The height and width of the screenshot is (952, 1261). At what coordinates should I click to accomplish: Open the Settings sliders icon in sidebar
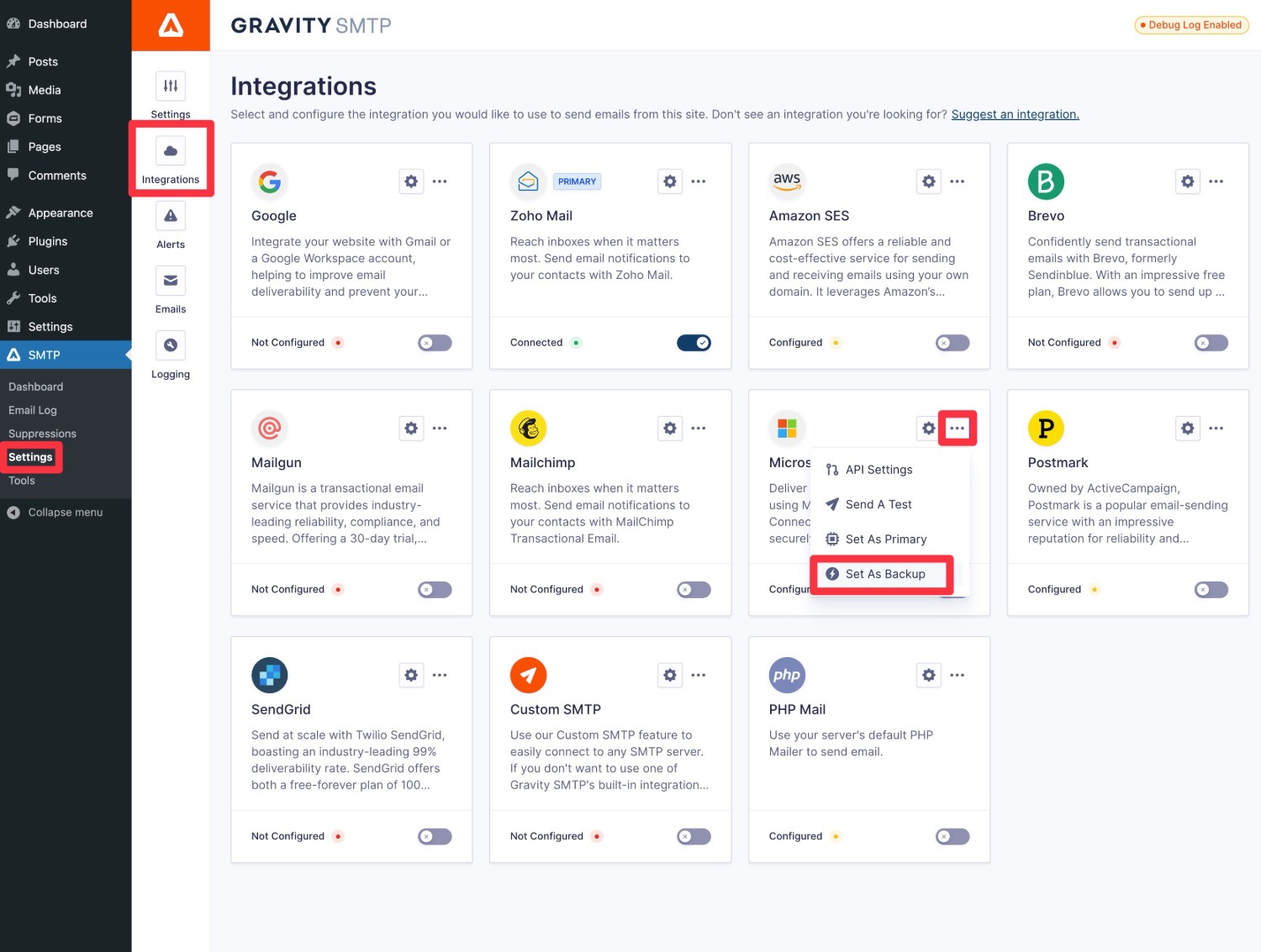171,86
